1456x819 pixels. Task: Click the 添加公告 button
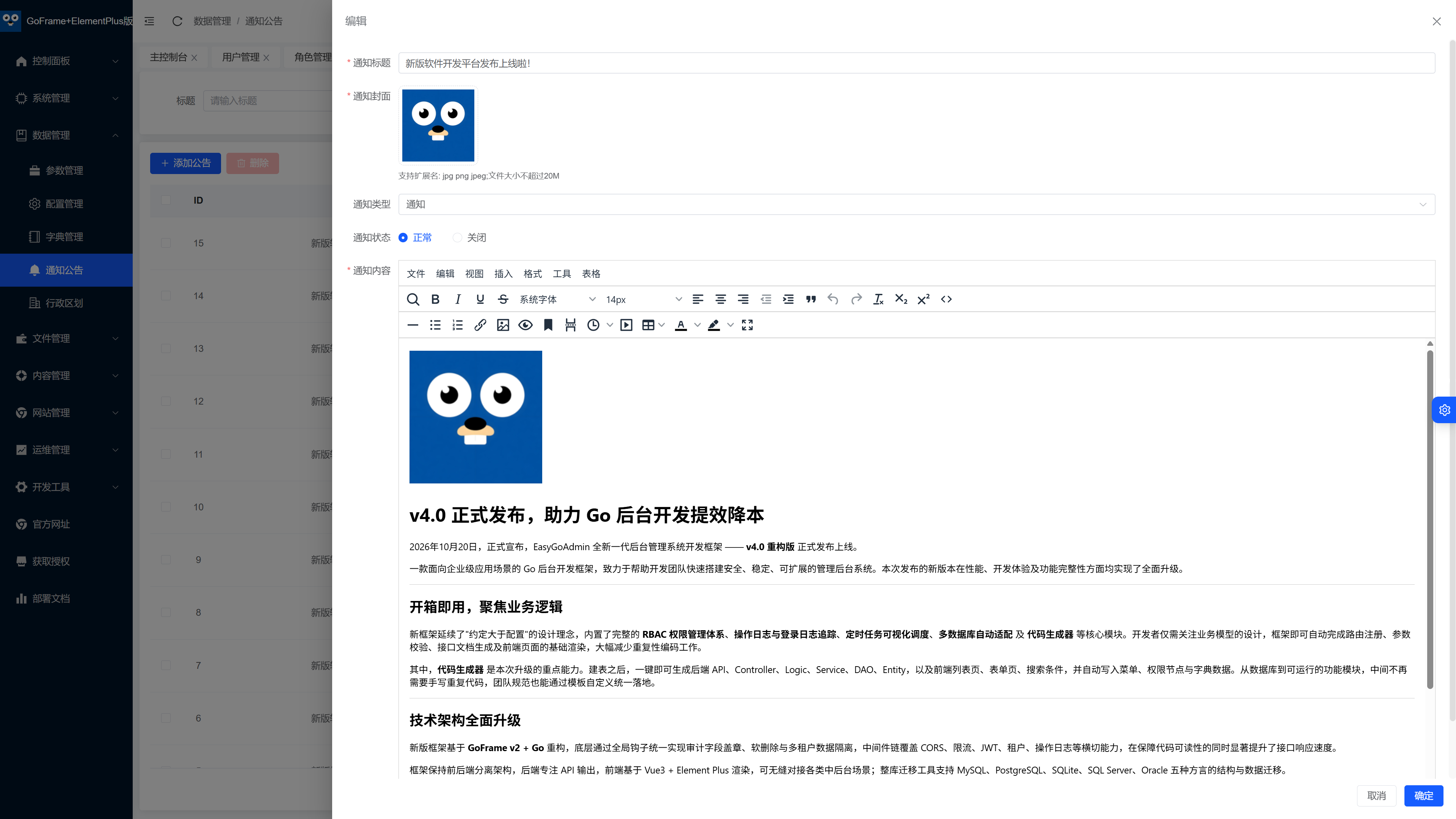(185, 163)
